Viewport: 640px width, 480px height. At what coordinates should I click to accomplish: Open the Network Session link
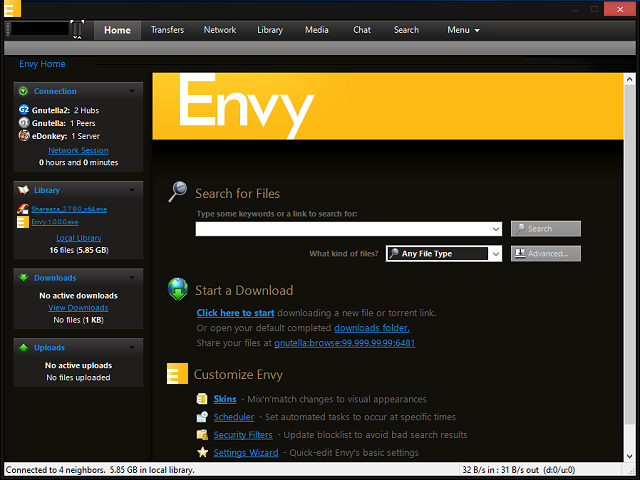pos(78,150)
